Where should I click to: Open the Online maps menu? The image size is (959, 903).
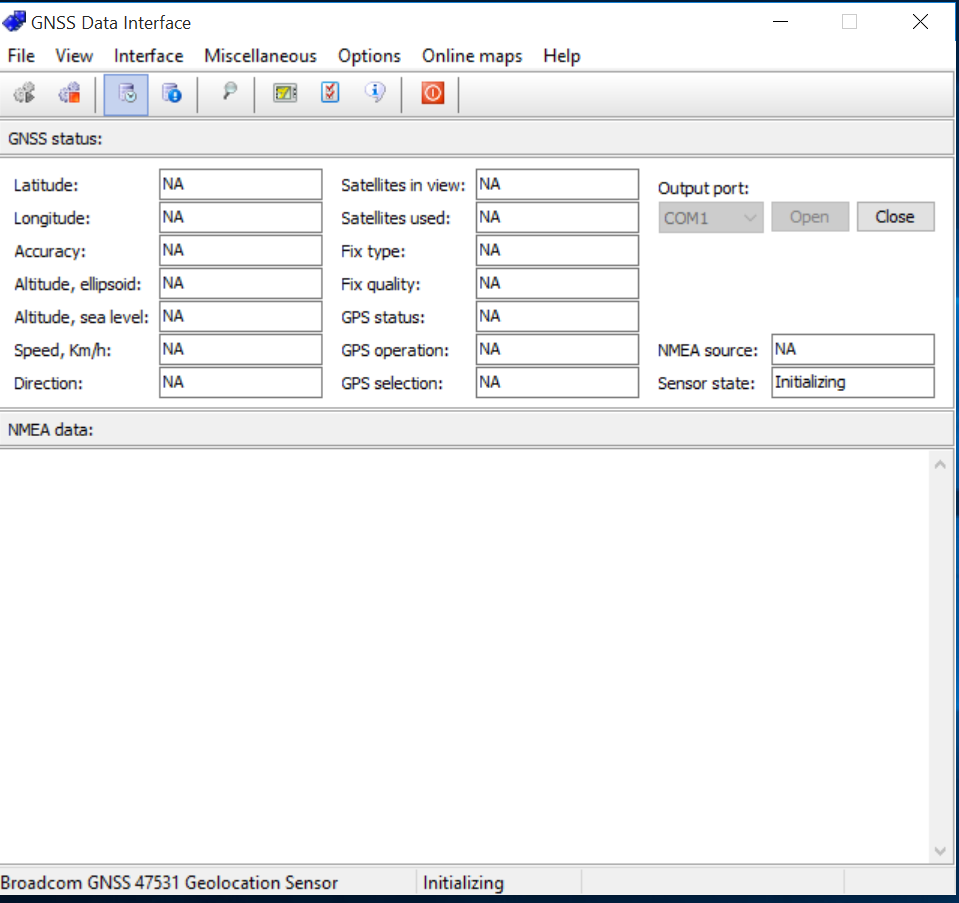[472, 56]
